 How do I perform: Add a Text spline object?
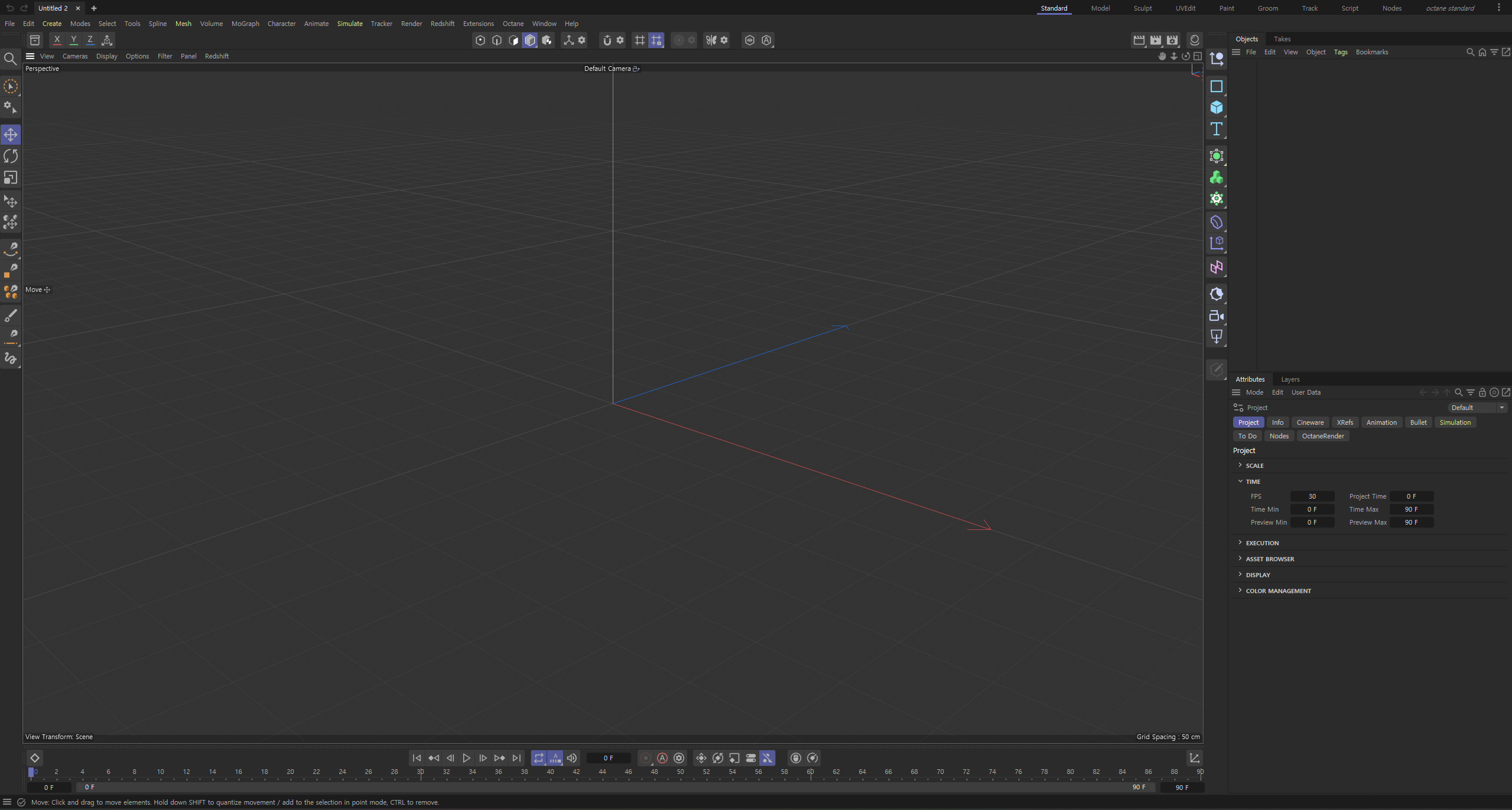(x=1217, y=129)
